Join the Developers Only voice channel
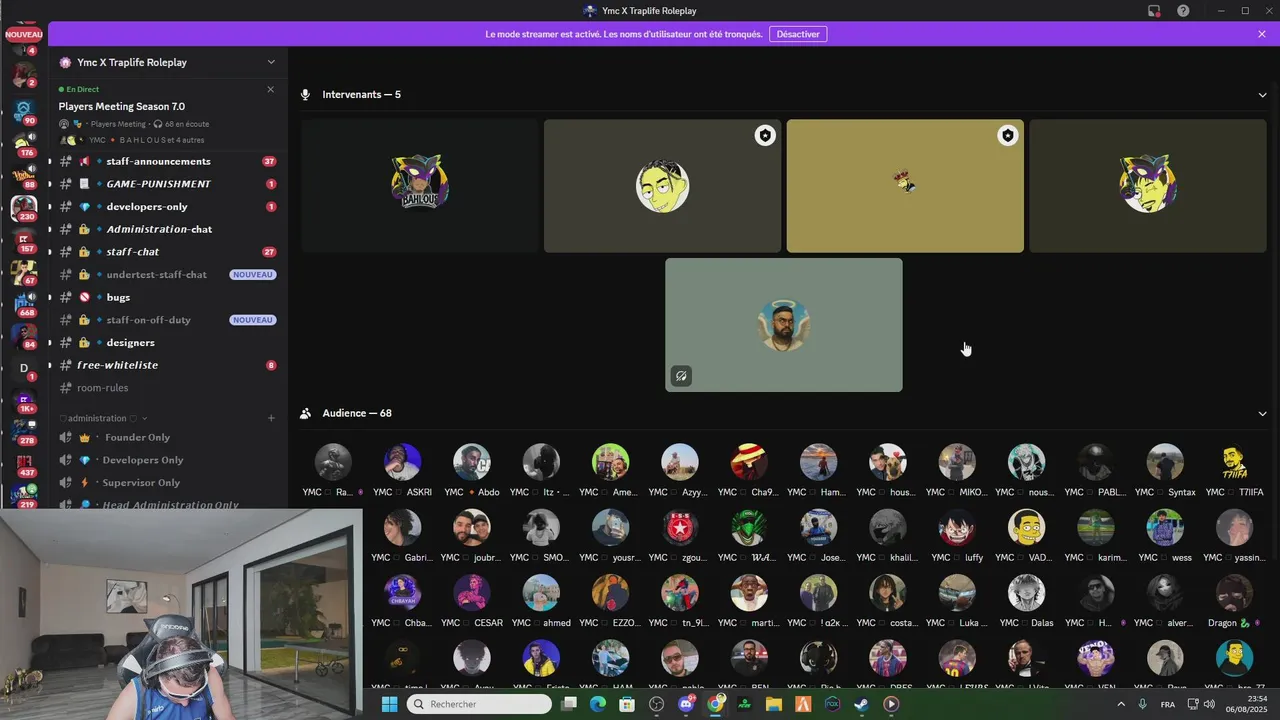Viewport: 1280px width, 720px height. pos(167,460)
